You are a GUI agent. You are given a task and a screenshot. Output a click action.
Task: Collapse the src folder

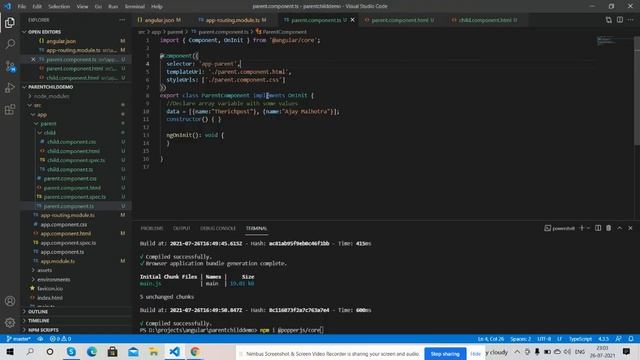point(37,105)
